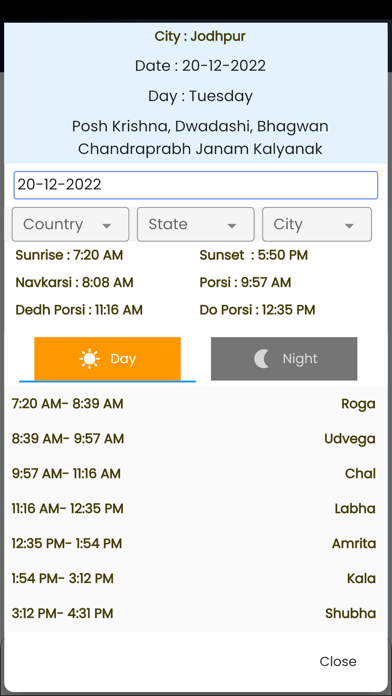
Task: Click the Roga label
Action: [358, 404]
